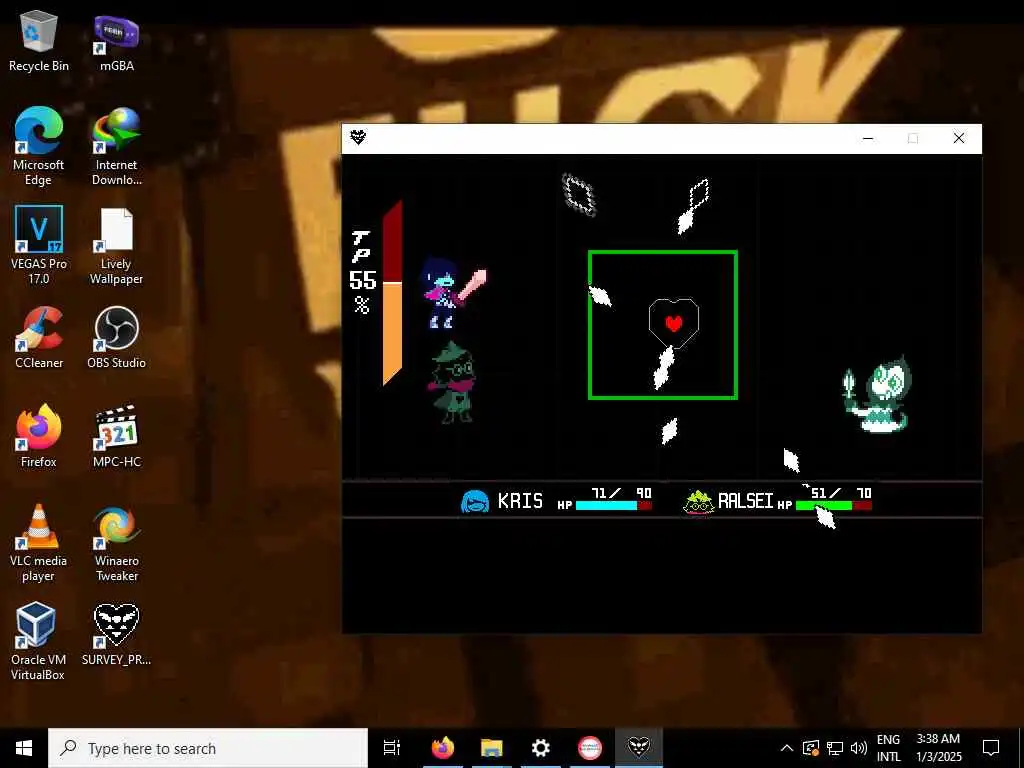
Task: Click the Deltarune heart taskbar icon
Action: (639, 748)
